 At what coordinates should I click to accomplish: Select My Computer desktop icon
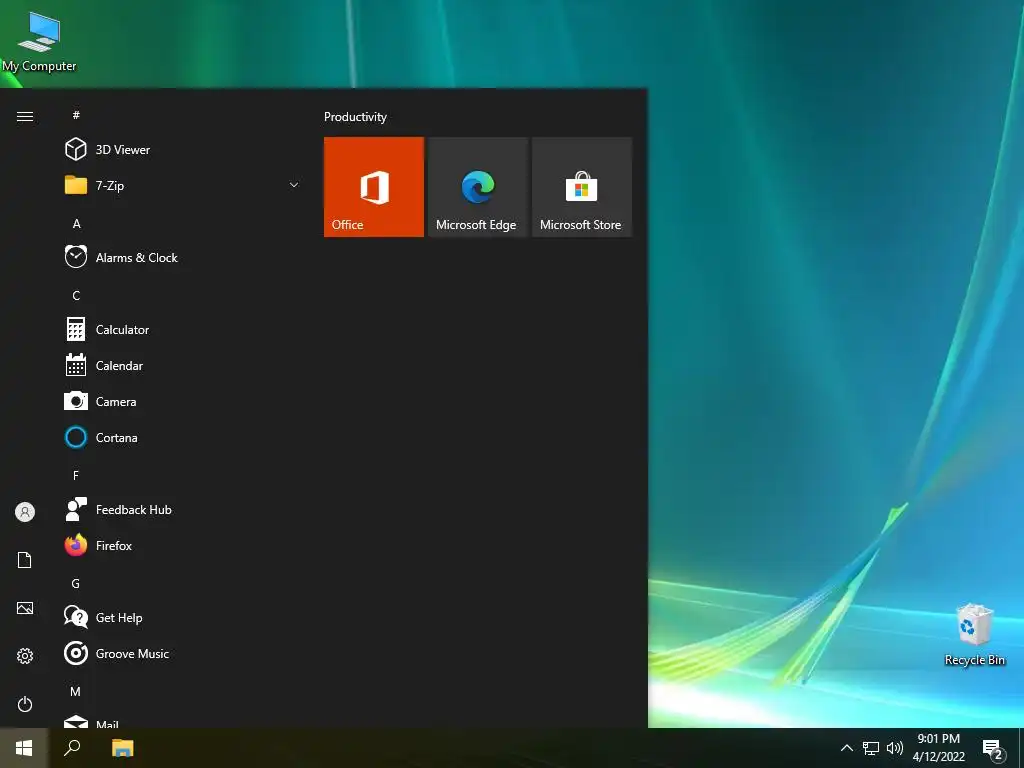39,42
